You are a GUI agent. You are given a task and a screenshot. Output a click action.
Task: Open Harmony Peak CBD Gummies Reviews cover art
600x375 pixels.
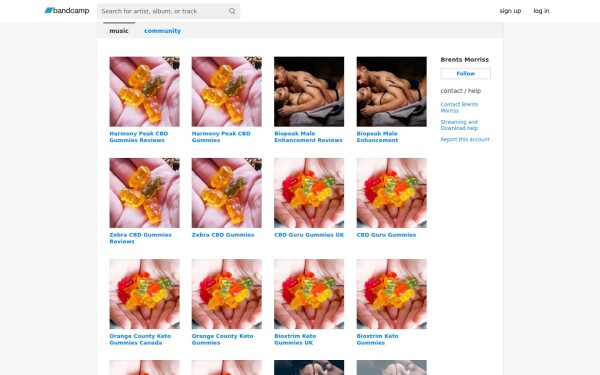click(x=144, y=91)
